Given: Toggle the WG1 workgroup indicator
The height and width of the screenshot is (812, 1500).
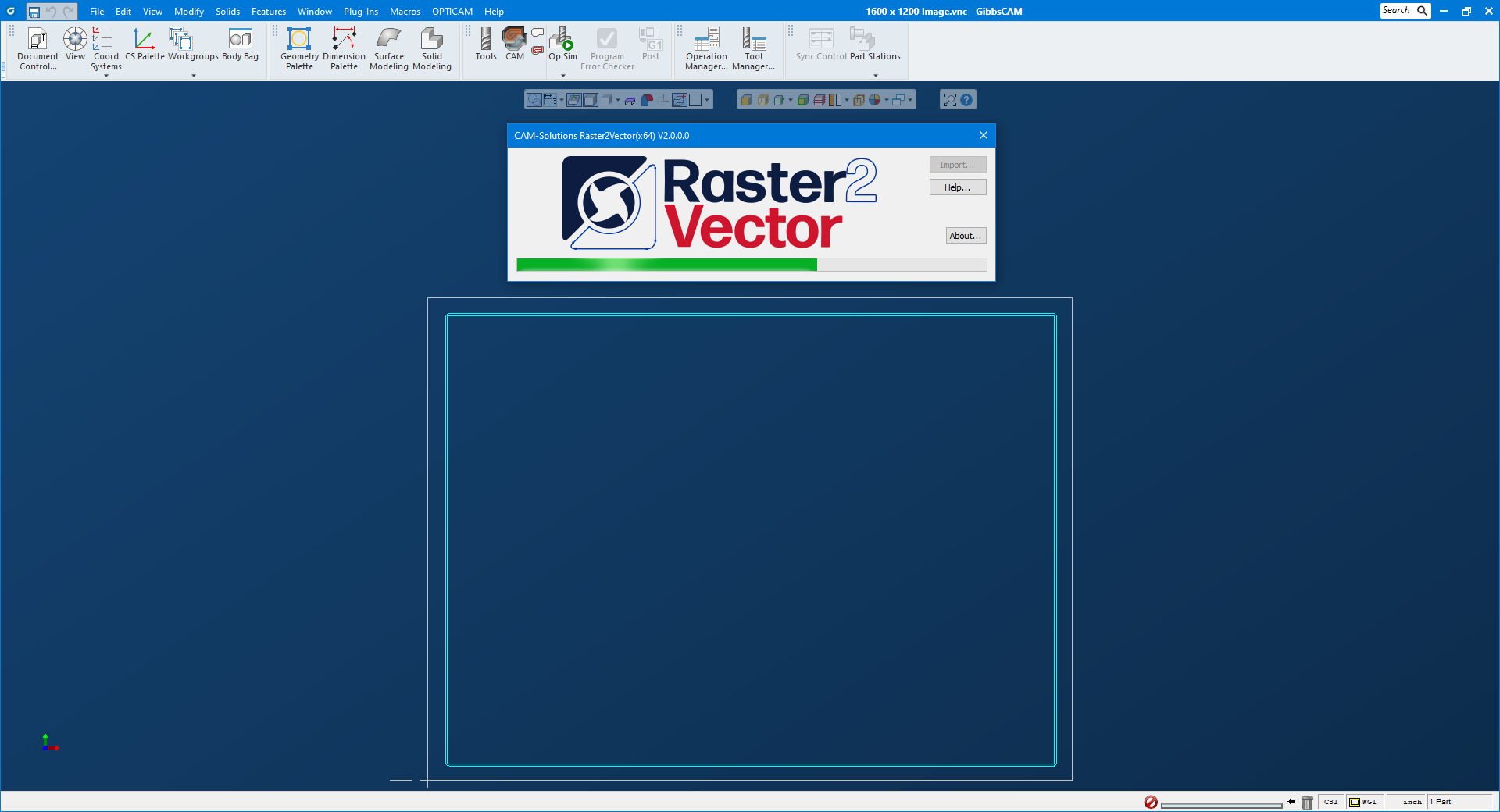Looking at the screenshot, I should pos(1363,802).
